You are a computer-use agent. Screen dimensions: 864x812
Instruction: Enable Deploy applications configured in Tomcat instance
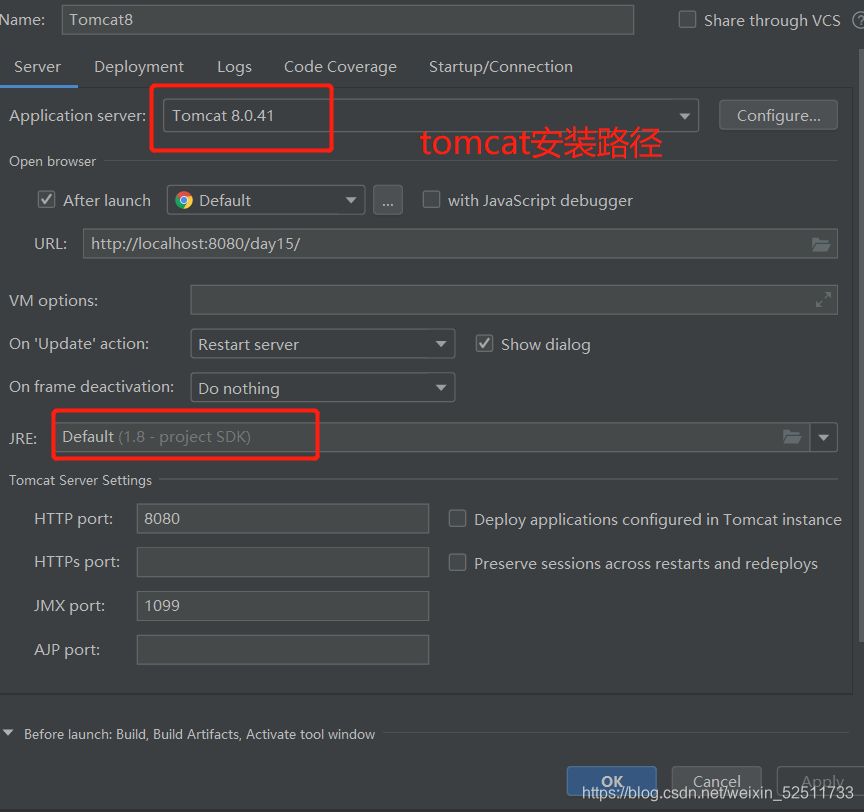tap(457, 518)
